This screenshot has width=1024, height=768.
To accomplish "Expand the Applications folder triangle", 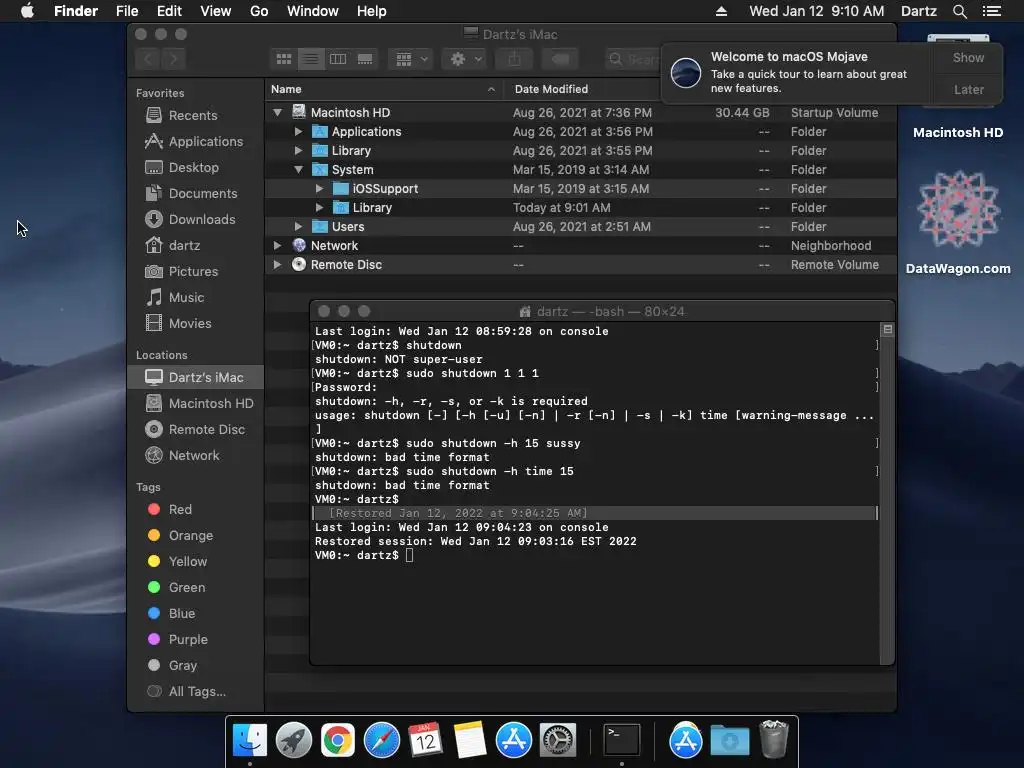I will [298, 131].
